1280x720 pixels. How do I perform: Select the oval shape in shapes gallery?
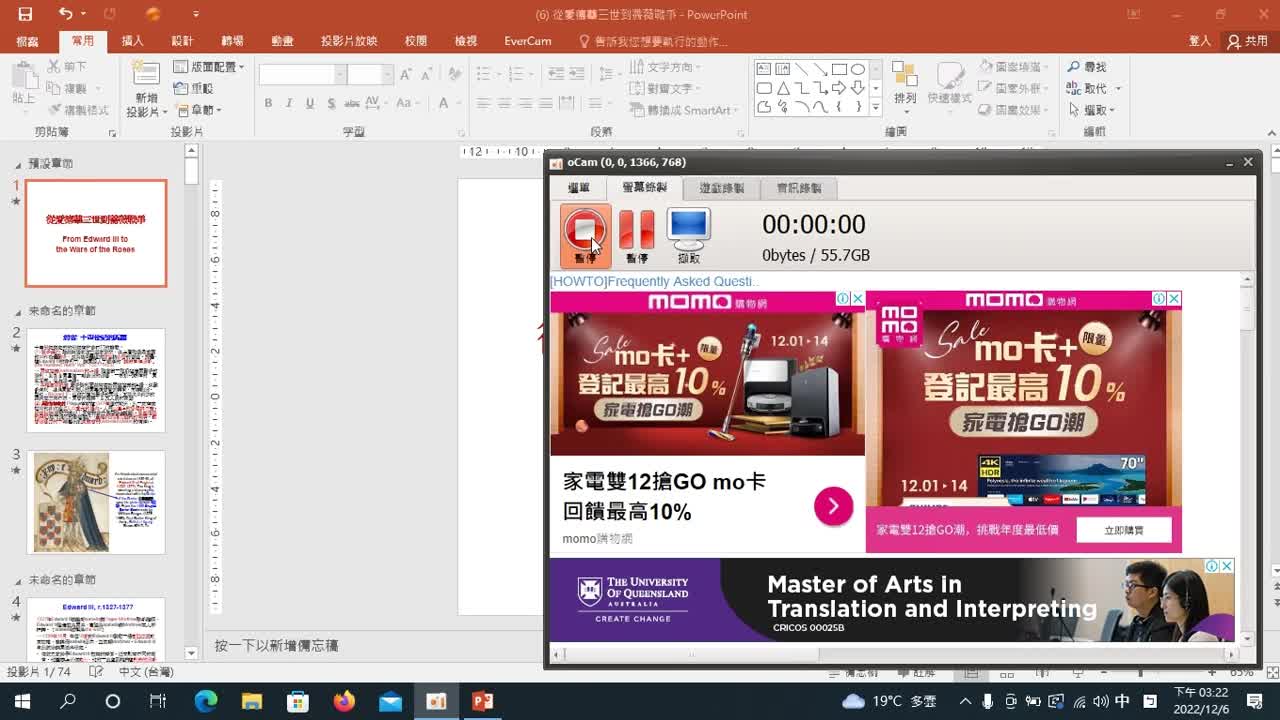coord(858,69)
